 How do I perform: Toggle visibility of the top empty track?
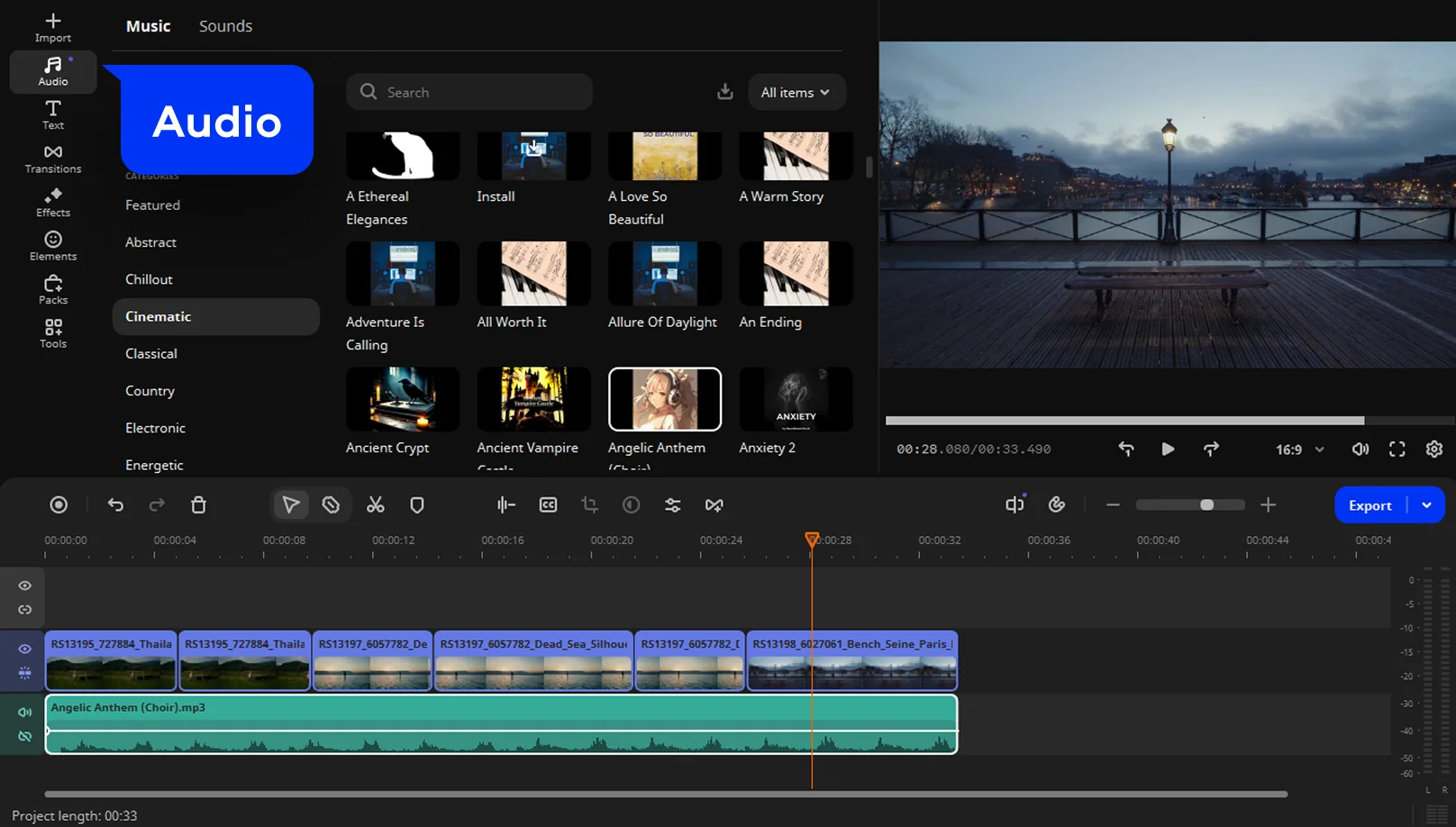[24, 586]
